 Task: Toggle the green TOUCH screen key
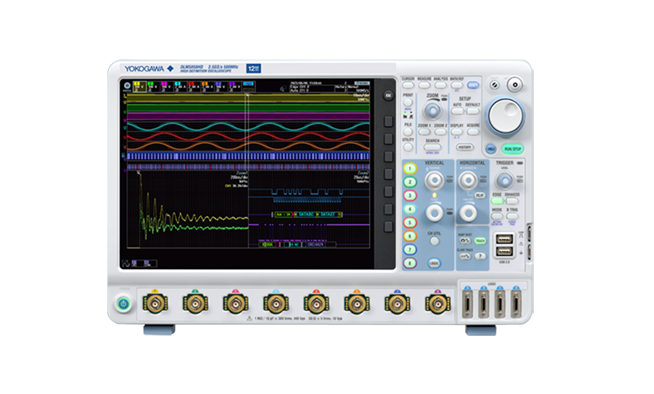tap(480, 241)
